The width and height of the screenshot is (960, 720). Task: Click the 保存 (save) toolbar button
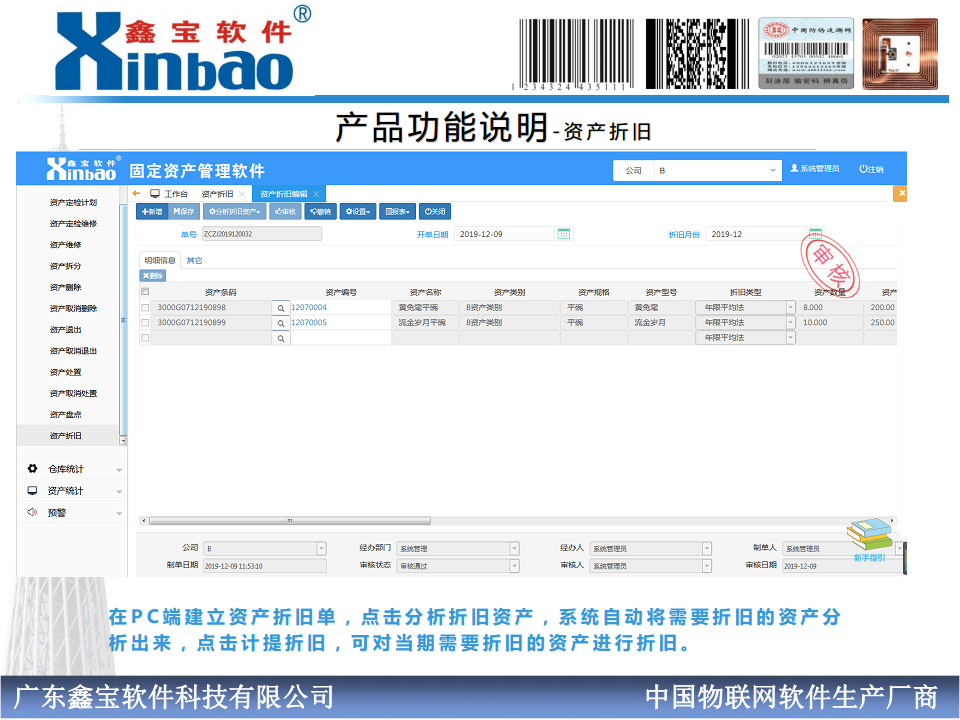click(x=184, y=212)
